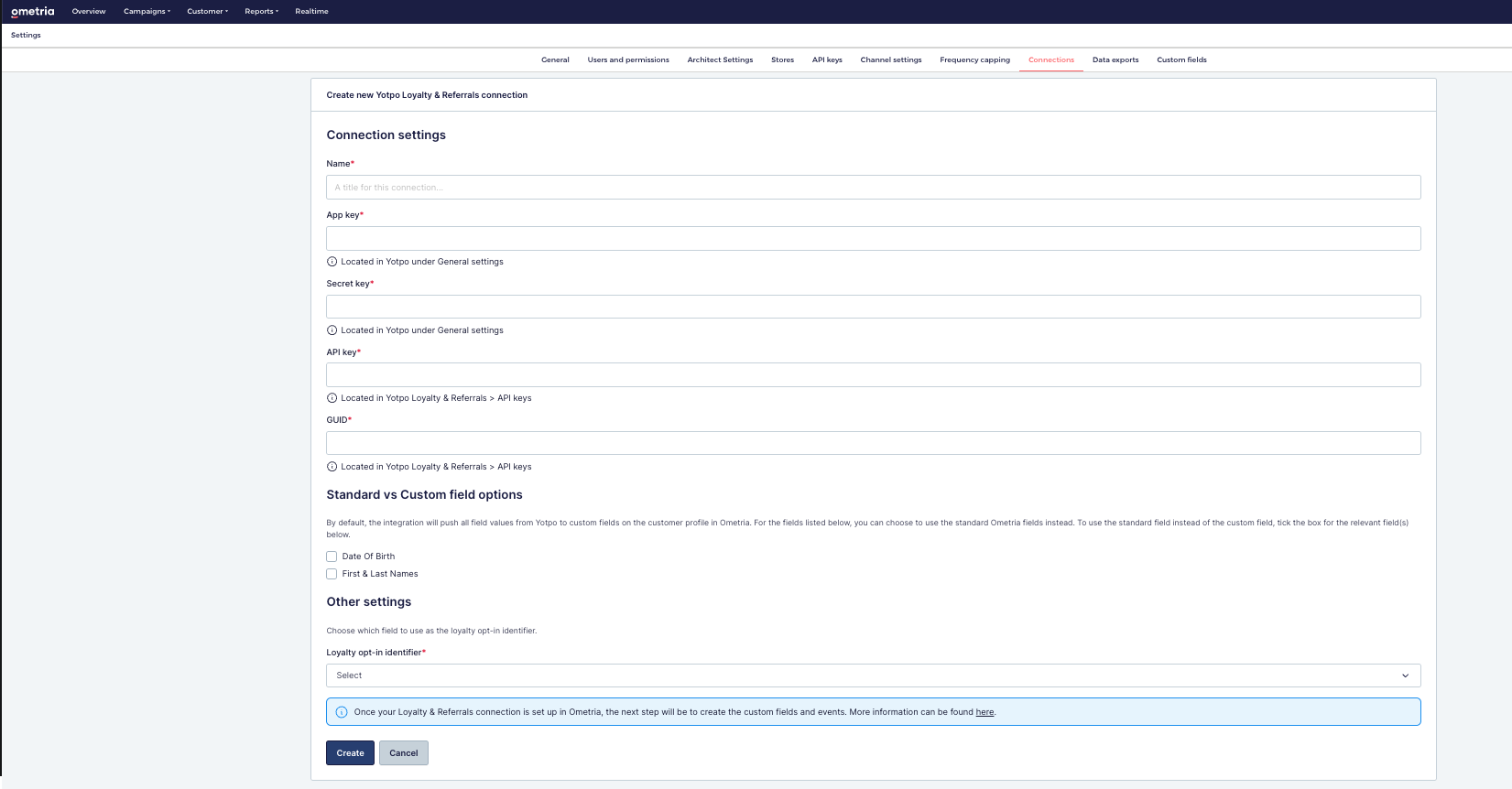
Task: Click the Ometria logo
Action: tap(33, 11)
